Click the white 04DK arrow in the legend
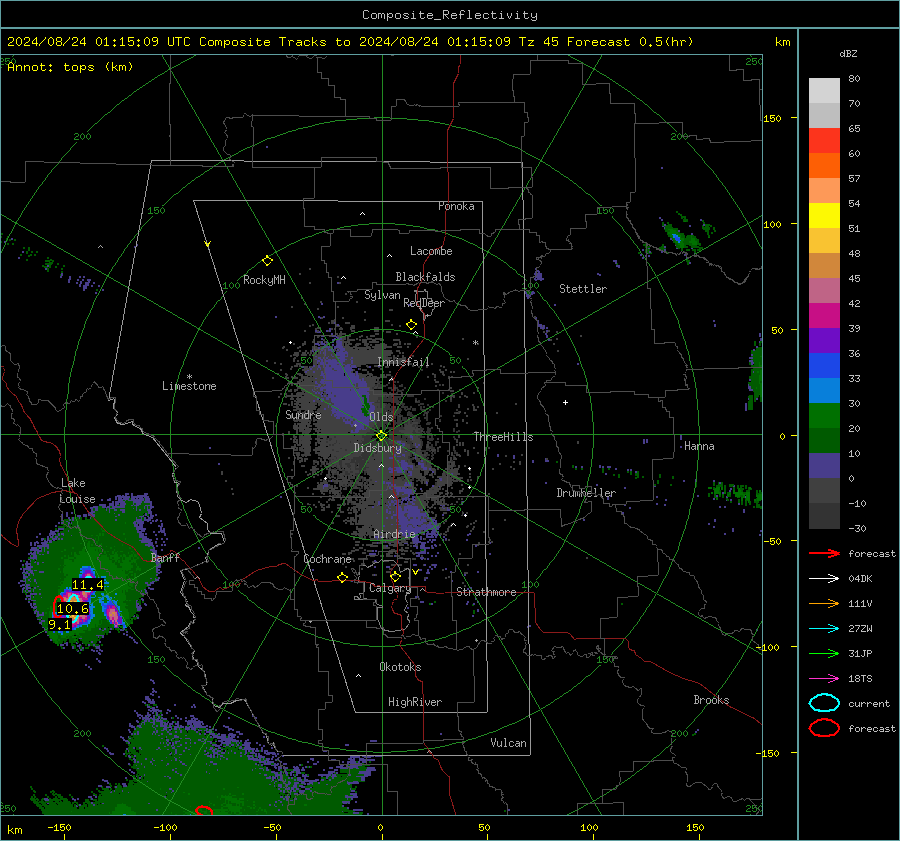Viewport: 900px width, 841px height. point(824,579)
